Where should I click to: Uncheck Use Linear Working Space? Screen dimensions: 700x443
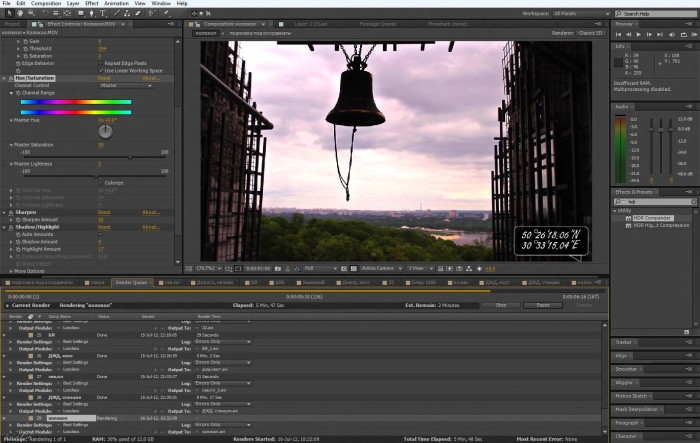tap(100, 71)
